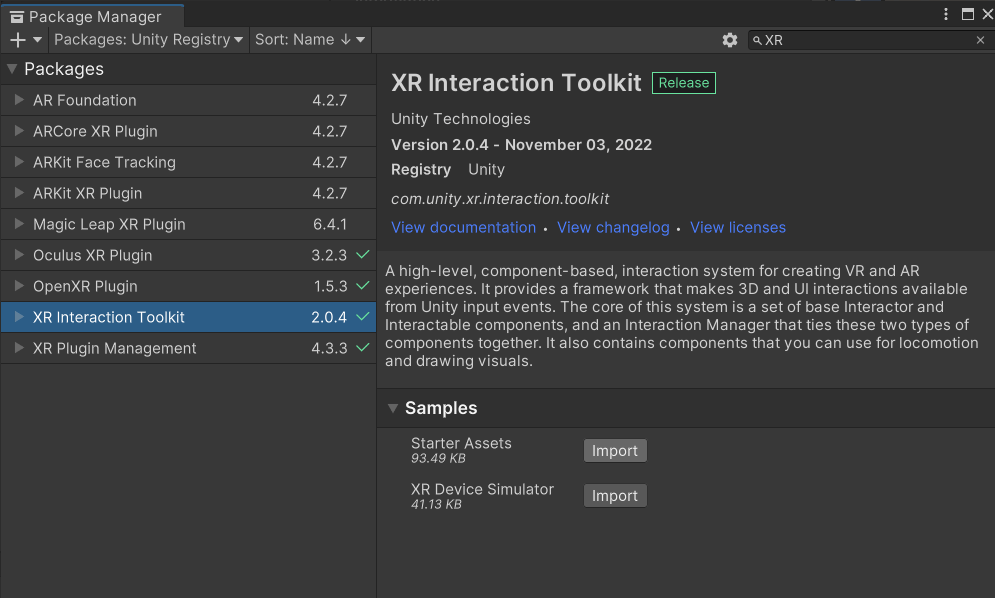The height and width of the screenshot is (598, 995).
Task: Select OpenXR Plugin package
Action: point(188,286)
